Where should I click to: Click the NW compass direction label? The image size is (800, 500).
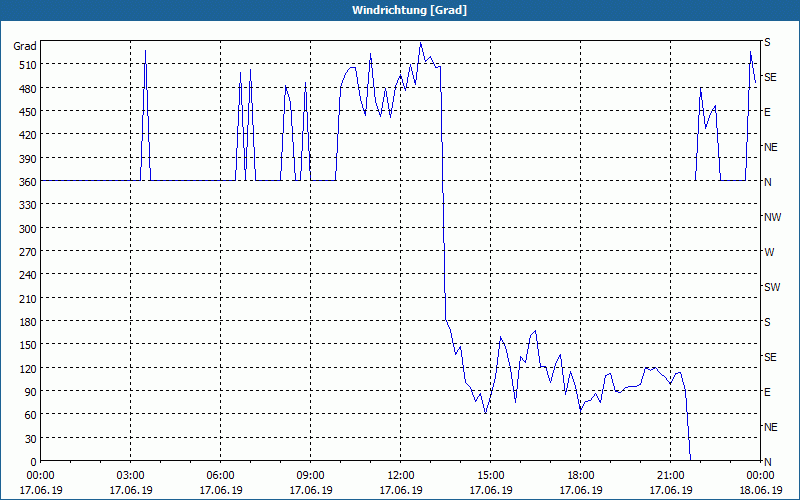[772, 217]
